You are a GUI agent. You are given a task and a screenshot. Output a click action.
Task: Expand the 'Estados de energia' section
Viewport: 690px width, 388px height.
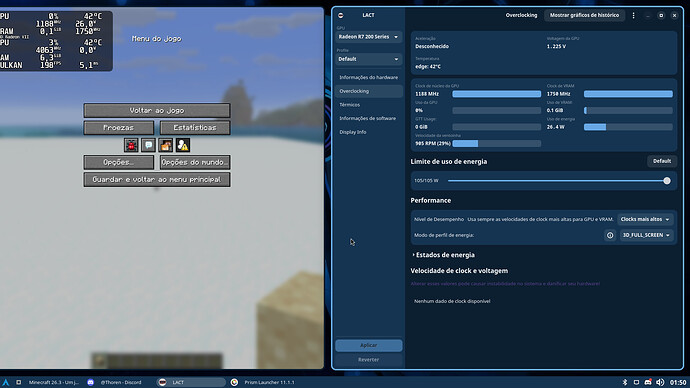pyautogui.click(x=443, y=255)
